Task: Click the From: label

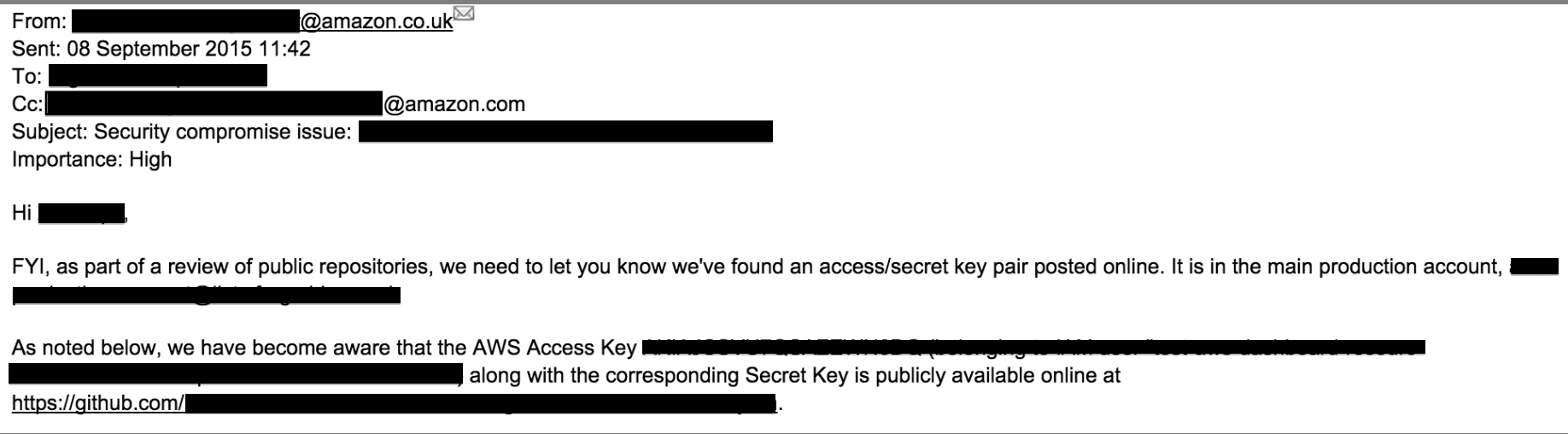Action: click(x=39, y=21)
